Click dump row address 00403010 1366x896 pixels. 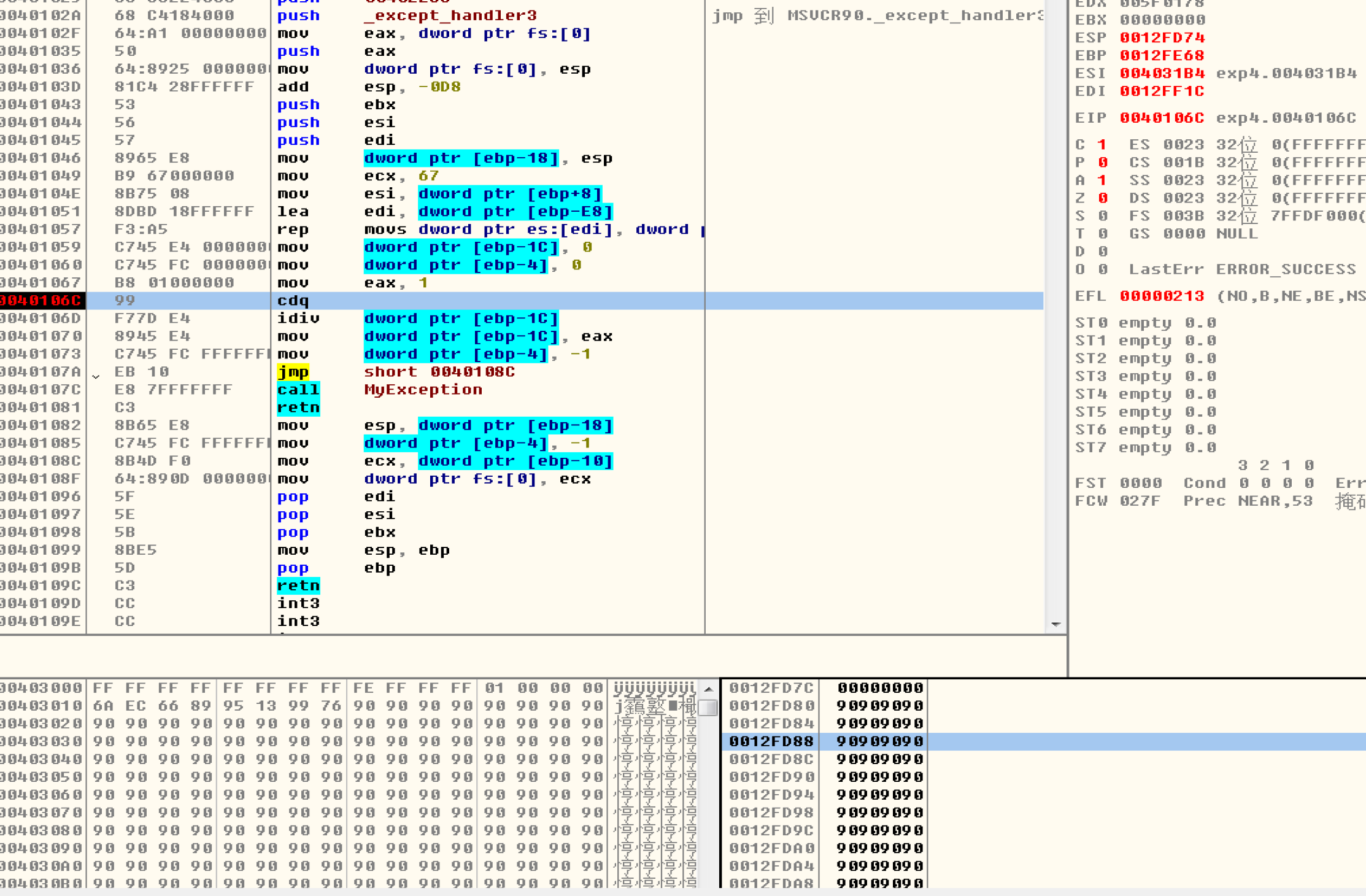41,706
